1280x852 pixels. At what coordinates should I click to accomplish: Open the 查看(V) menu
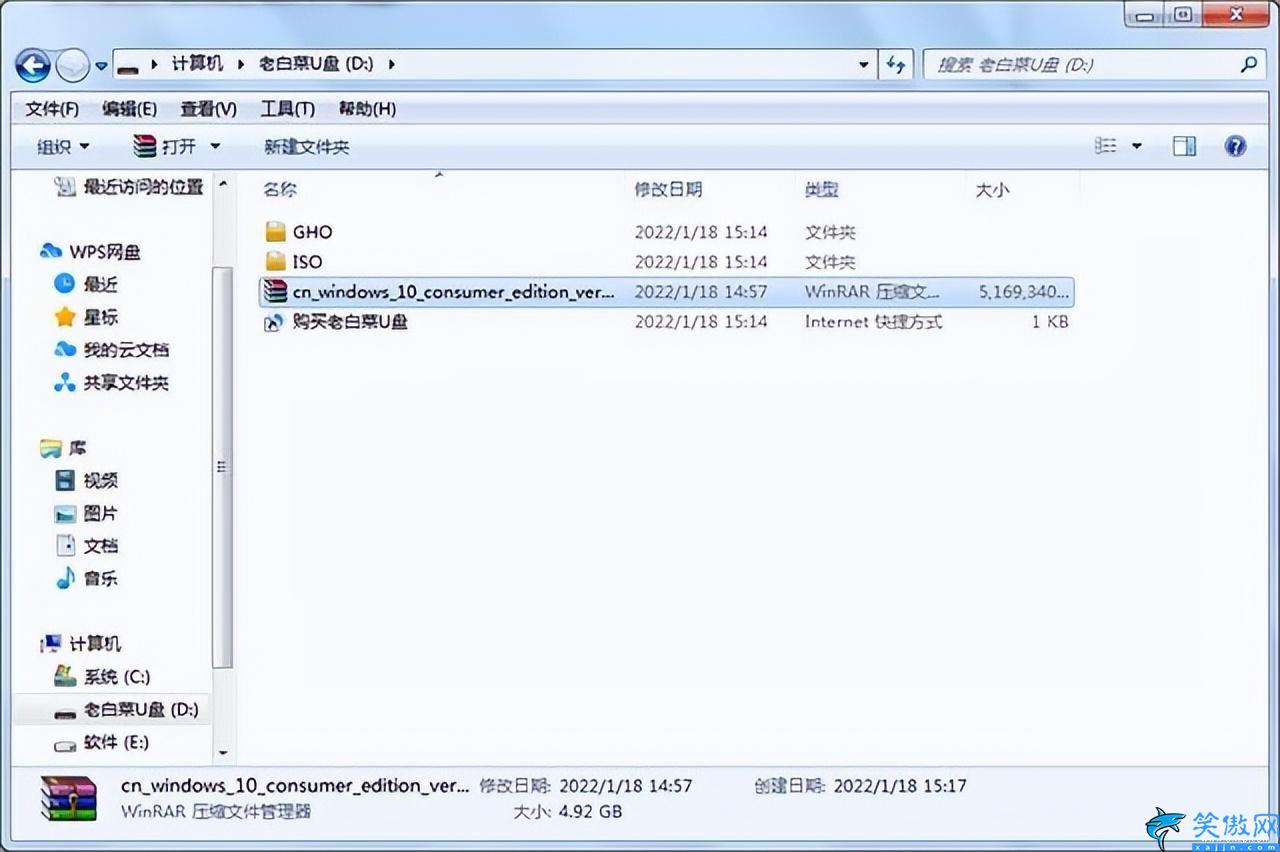tap(208, 109)
